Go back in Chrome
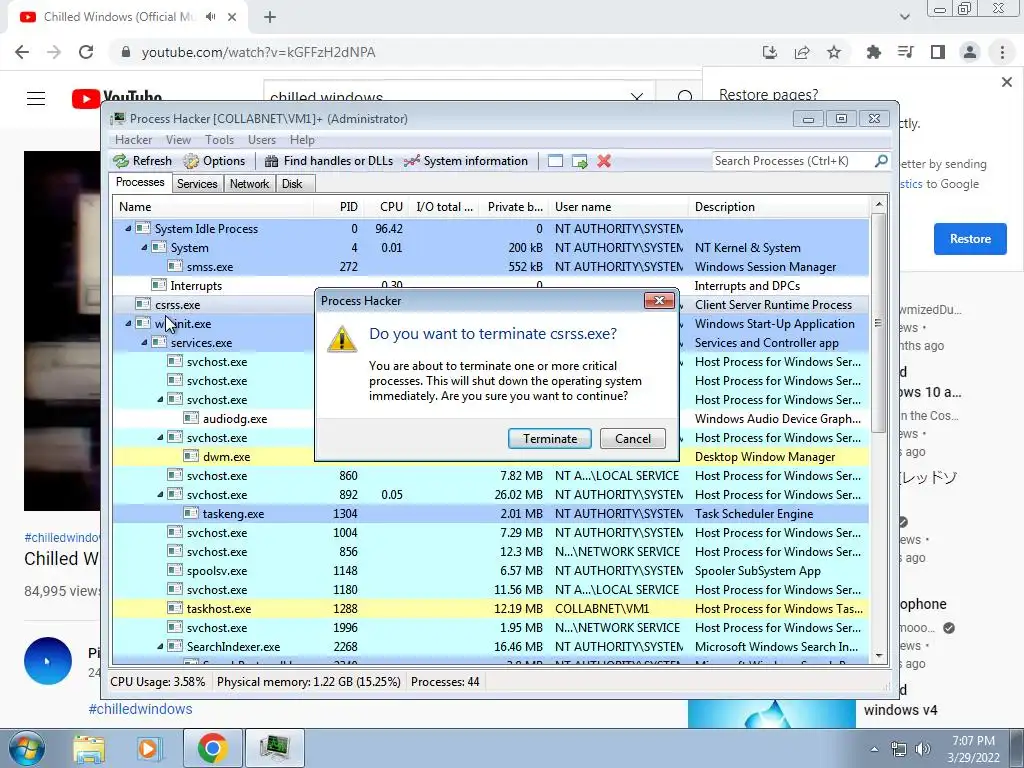 pos(22,52)
